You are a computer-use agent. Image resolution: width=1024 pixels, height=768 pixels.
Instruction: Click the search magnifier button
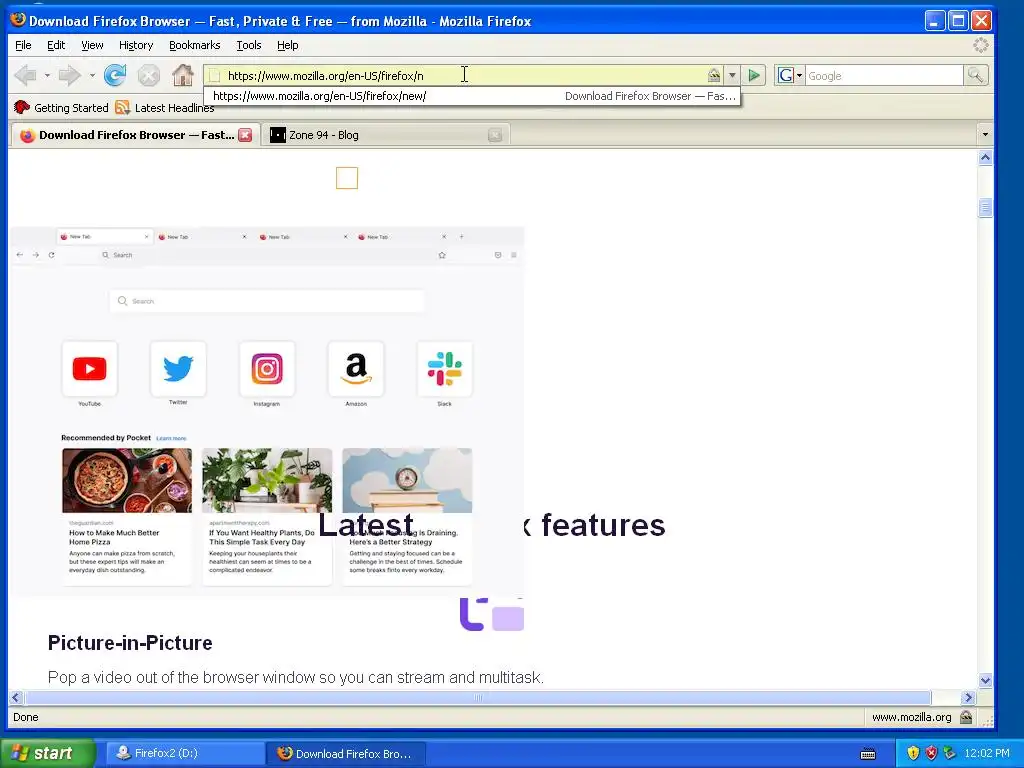975,76
